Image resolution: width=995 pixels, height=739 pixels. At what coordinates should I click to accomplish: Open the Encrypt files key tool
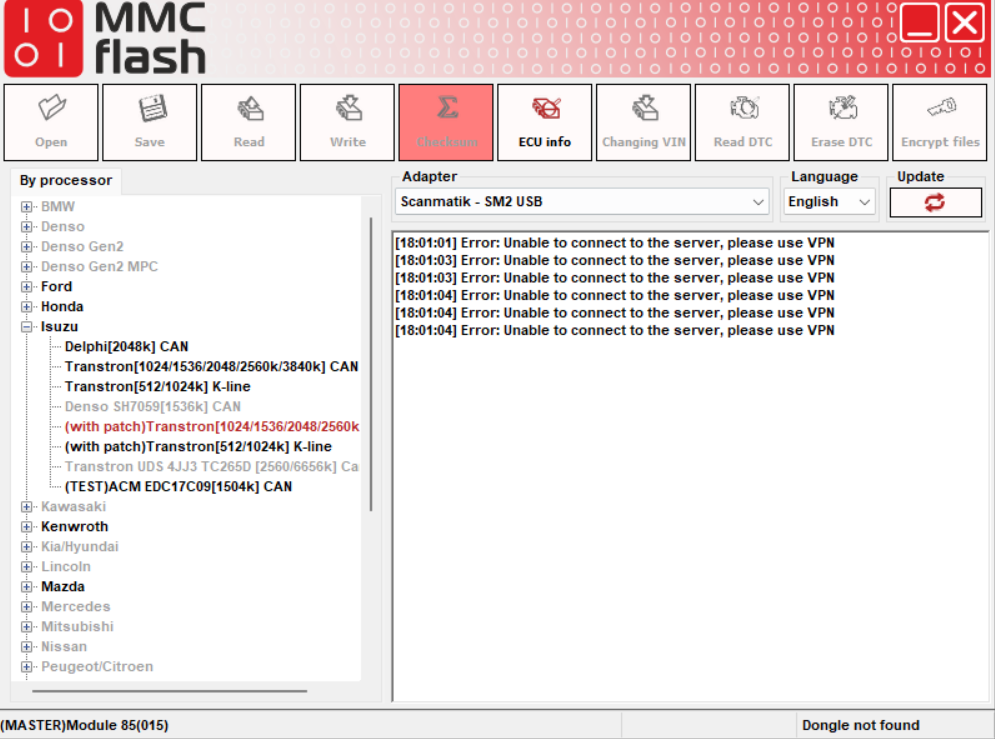click(940, 122)
